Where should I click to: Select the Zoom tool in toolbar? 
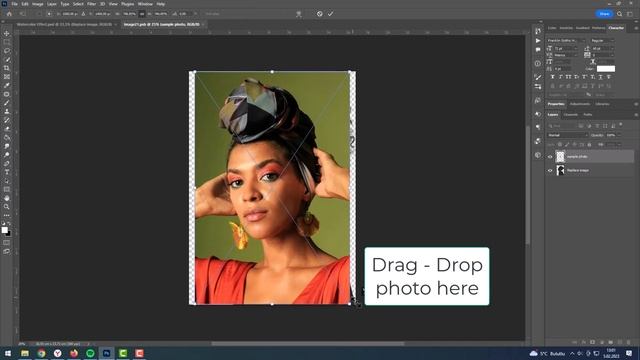tap(7, 207)
